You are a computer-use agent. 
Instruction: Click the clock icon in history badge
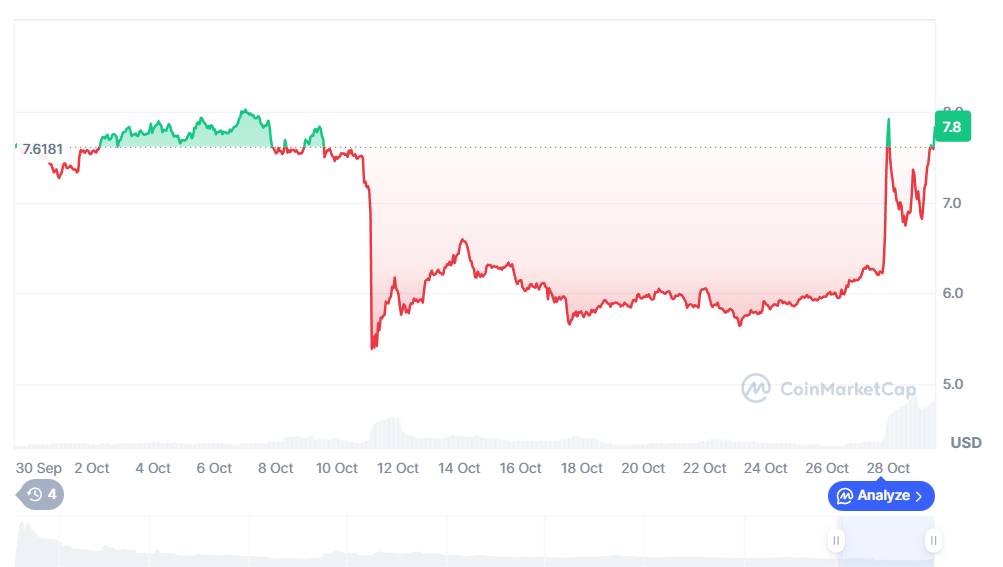pos(35,494)
